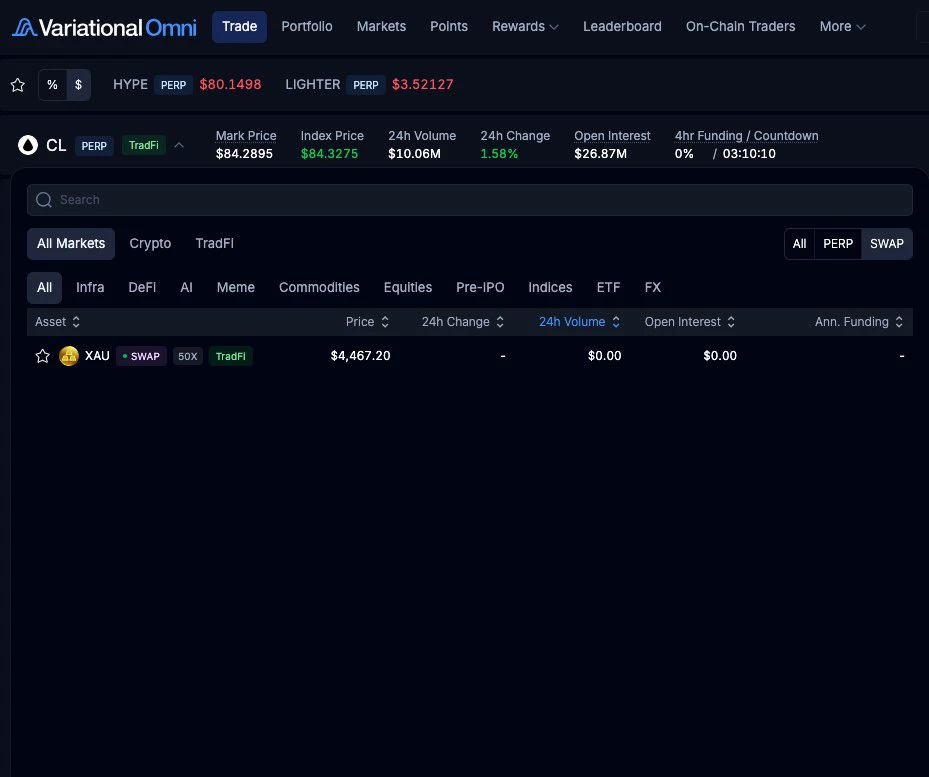Select the All category filter
929x777 pixels.
coord(44,287)
